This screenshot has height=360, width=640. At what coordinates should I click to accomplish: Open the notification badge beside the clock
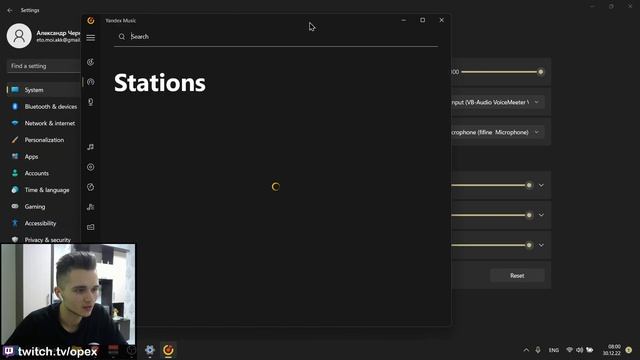629,350
